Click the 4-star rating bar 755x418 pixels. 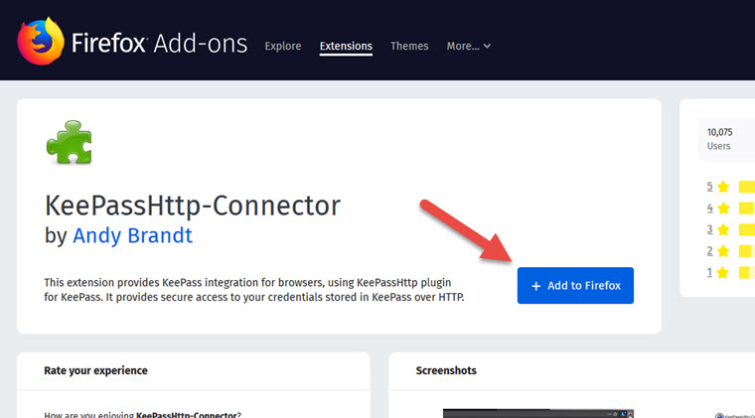click(x=747, y=208)
